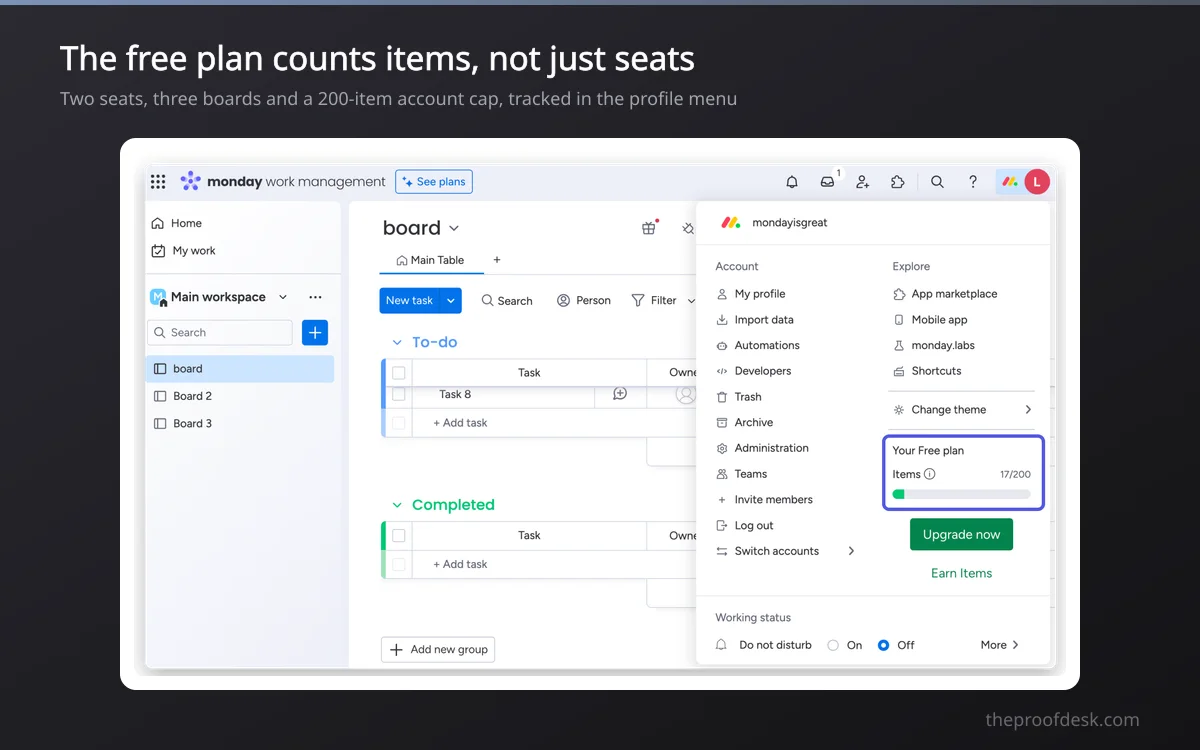The image size is (1200, 750).
Task: Open the help question mark icon
Action: 973,182
